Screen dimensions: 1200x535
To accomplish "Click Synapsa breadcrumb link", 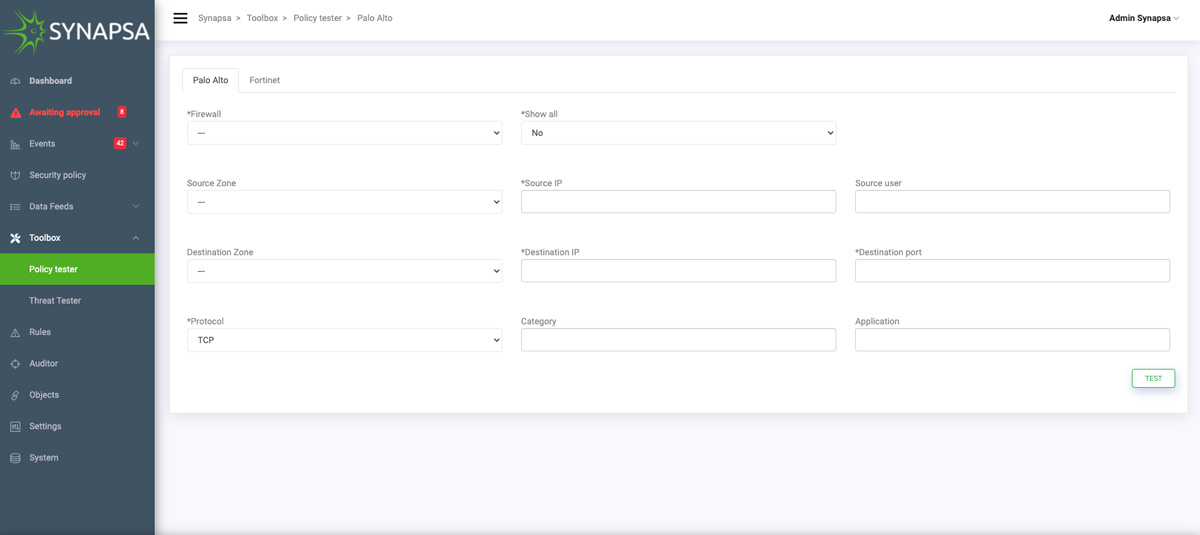I will point(214,18).
